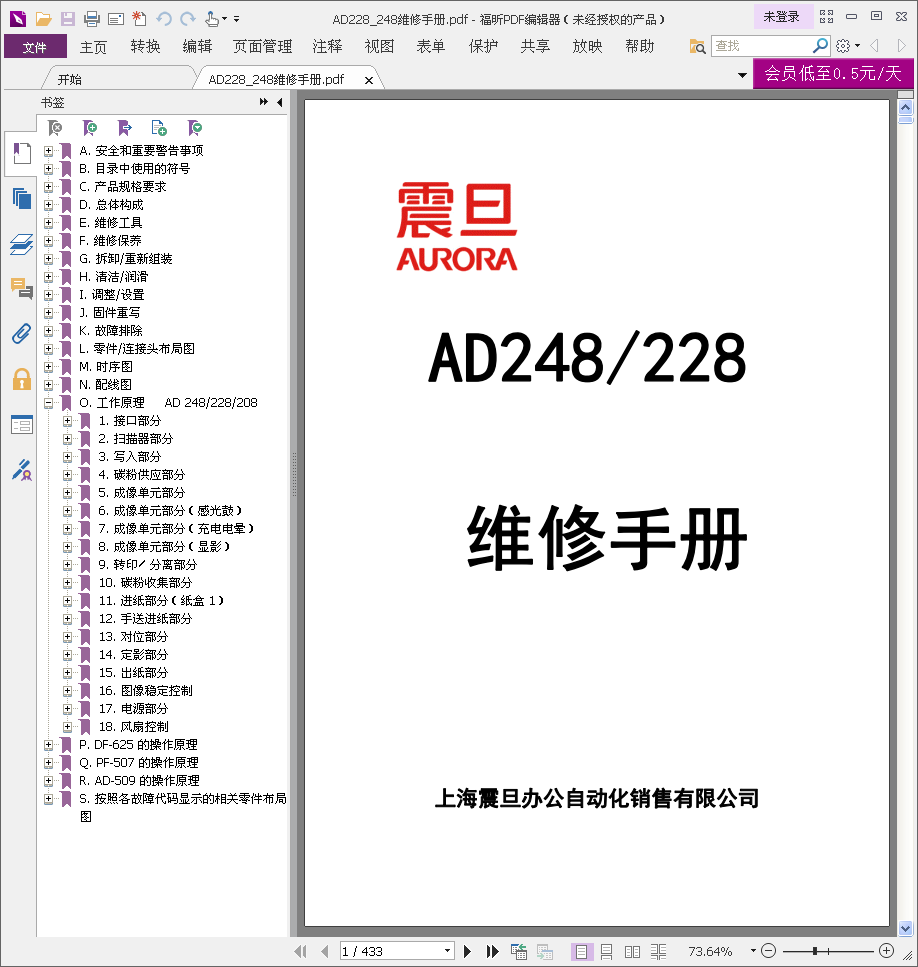918x967 pixels.
Task: Close the AD228_248维修手册.pdf tab
Action: point(369,80)
